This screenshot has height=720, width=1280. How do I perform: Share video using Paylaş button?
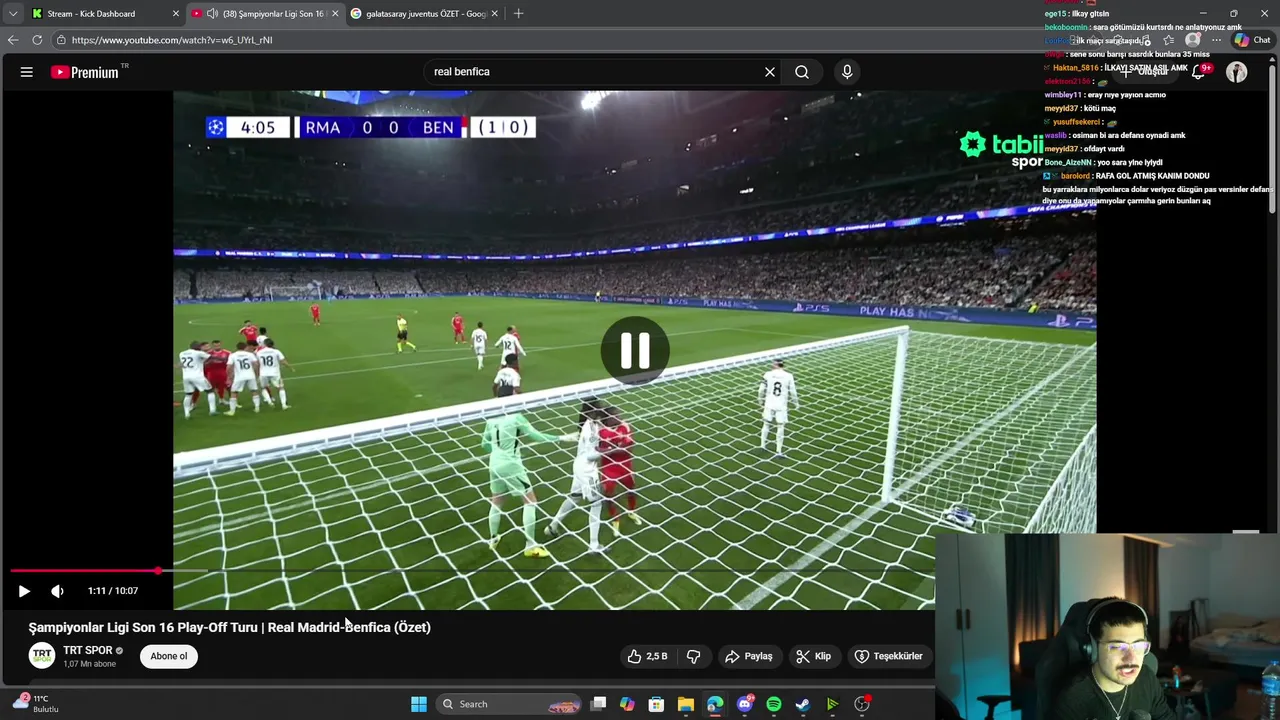pos(749,656)
